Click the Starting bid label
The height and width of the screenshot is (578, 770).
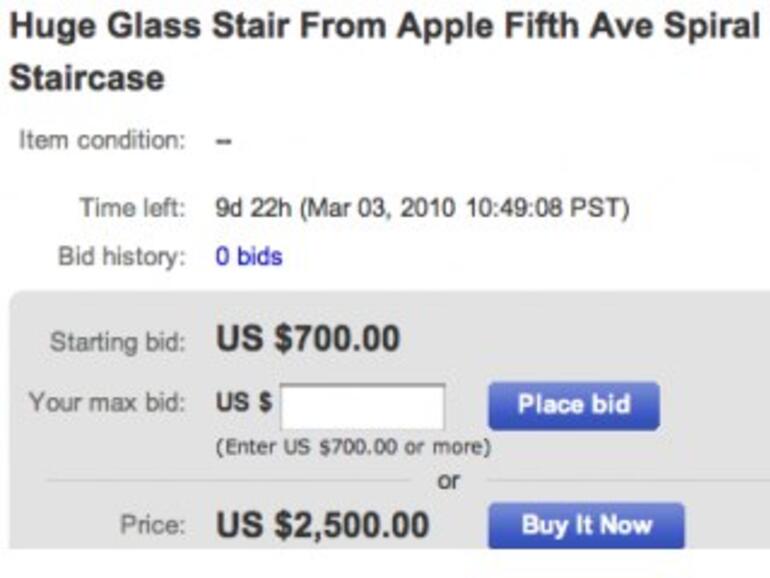pyautogui.click(x=118, y=342)
